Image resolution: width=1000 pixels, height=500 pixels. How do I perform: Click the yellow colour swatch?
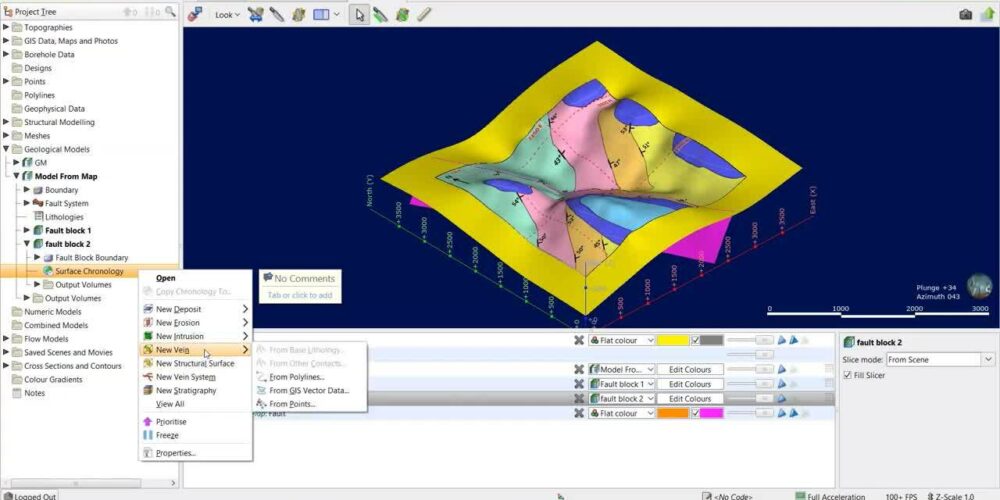pyautogui.click(x=673, y=341)
